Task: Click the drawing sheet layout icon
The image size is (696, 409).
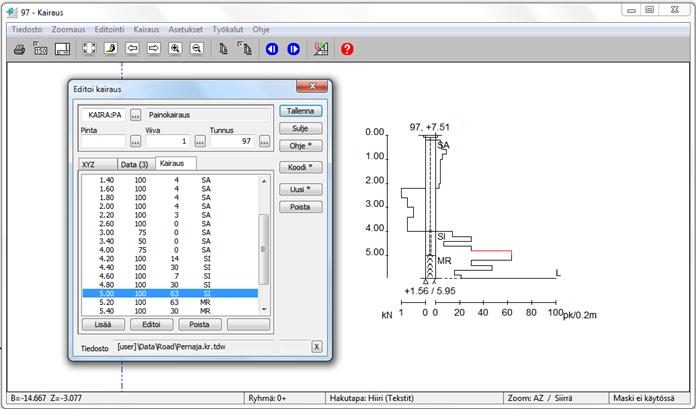Action: point(62,49)
